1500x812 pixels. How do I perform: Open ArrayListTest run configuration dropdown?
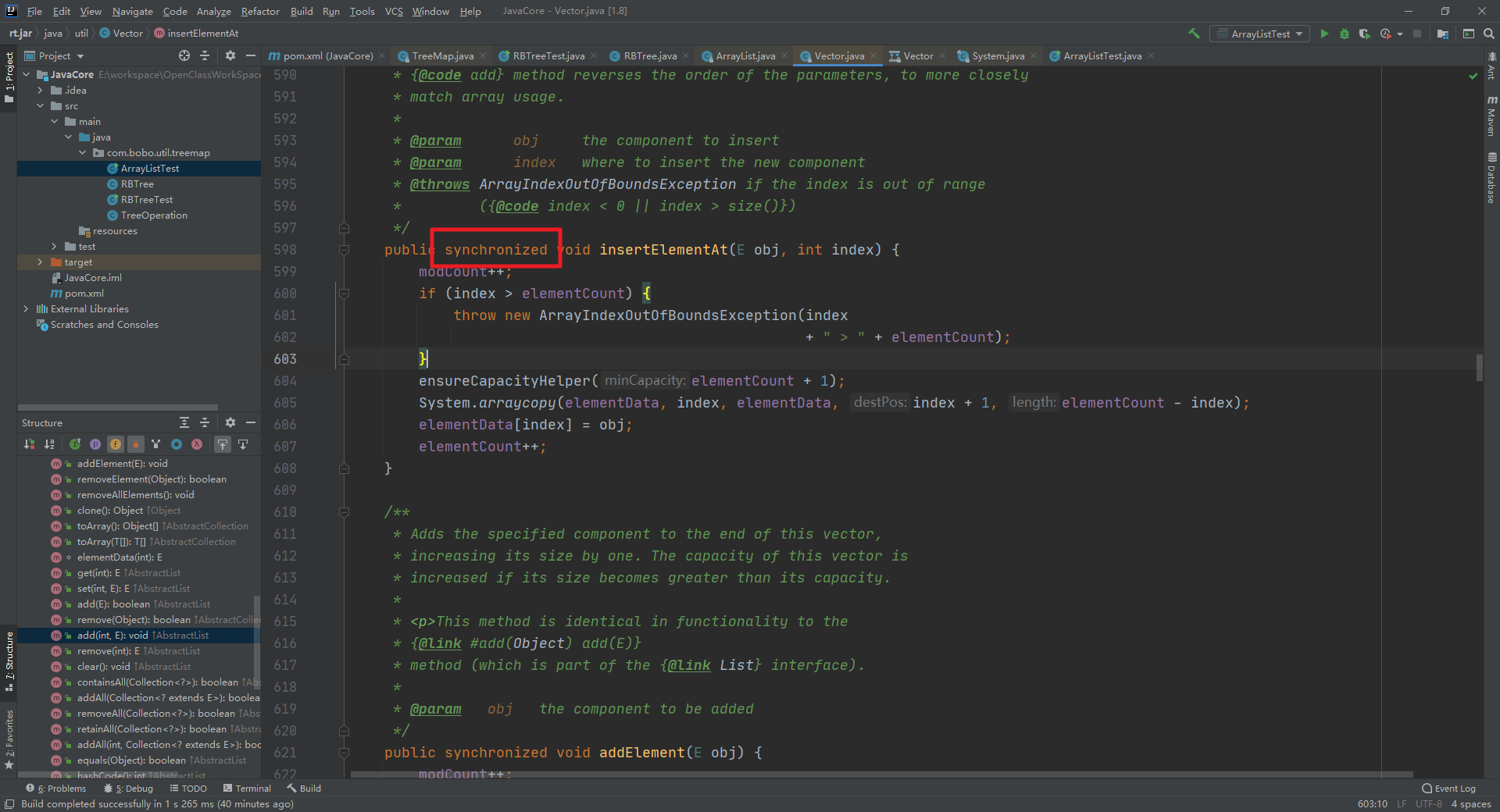click(x=1260, y=34)
